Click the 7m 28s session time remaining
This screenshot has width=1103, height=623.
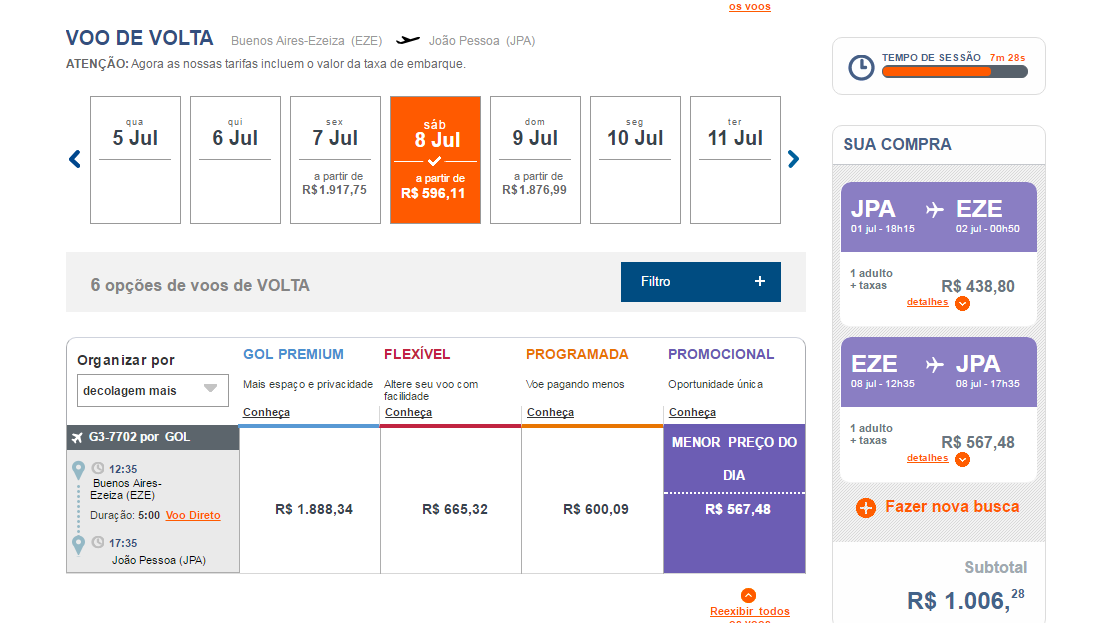coord(1007,58)
